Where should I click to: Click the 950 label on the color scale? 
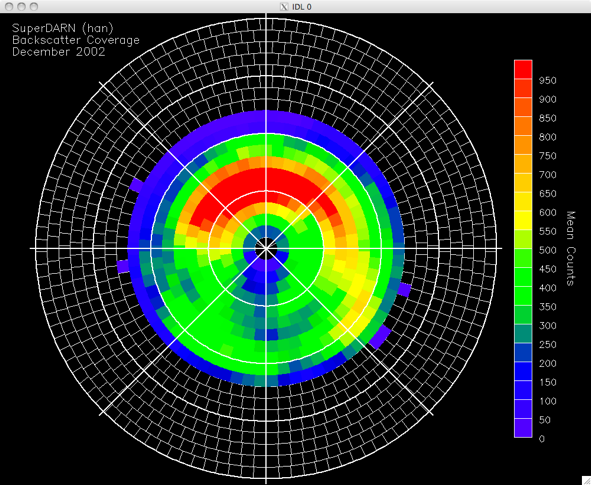point(547,80)
